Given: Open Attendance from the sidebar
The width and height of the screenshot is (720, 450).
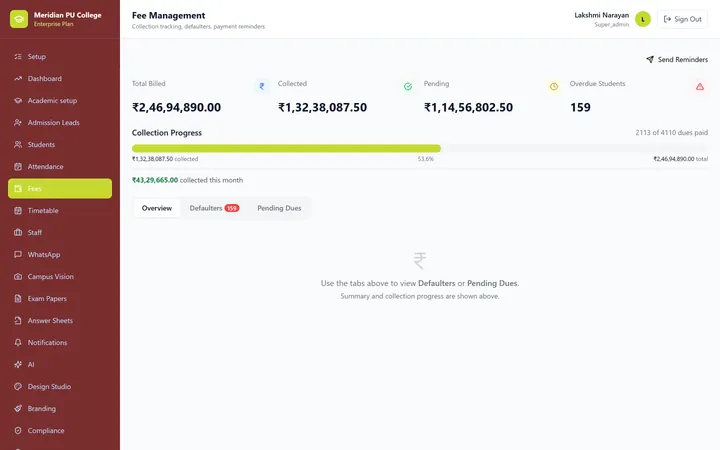Looking at the screenshot, I should coord(60,167).
